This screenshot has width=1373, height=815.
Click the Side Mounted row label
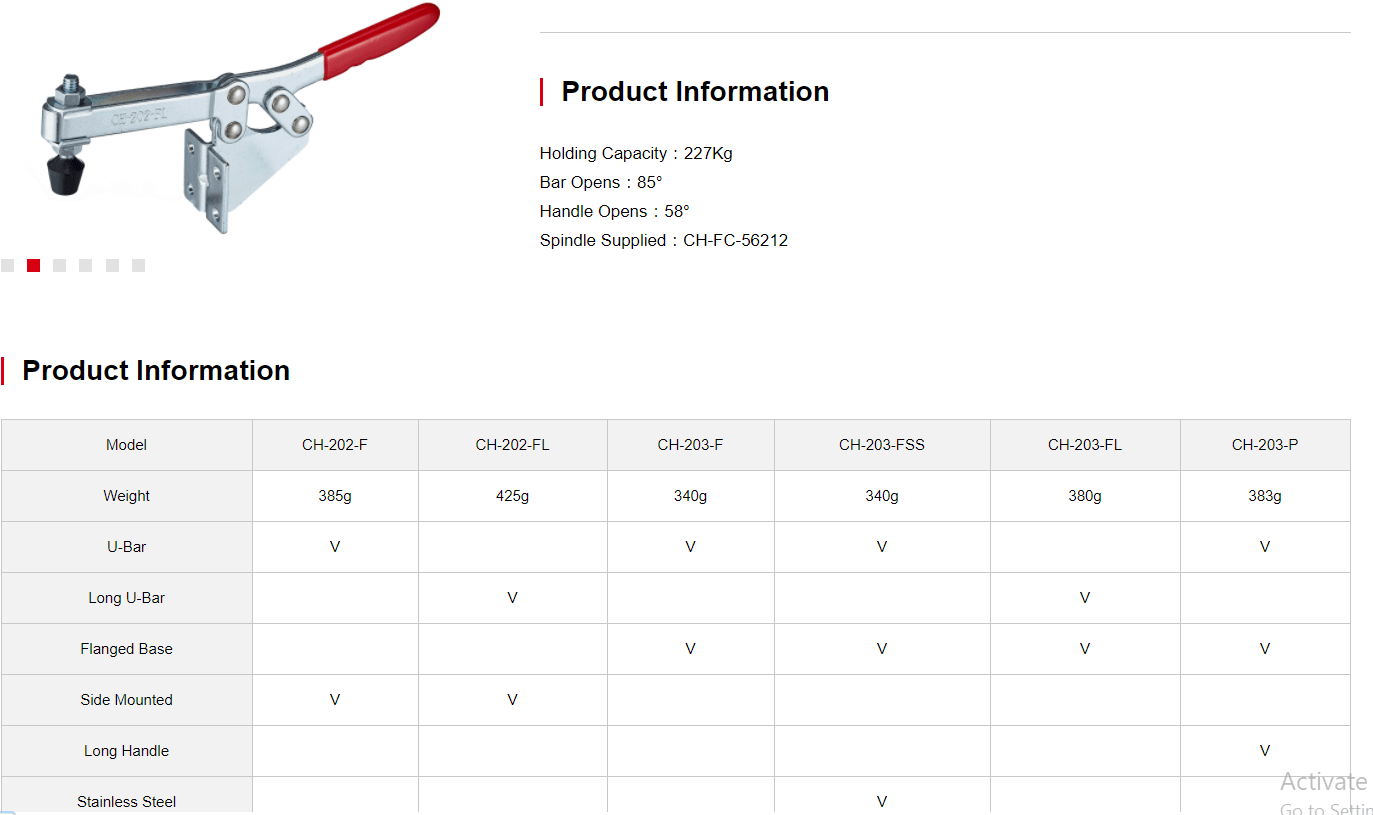point(126,700)
